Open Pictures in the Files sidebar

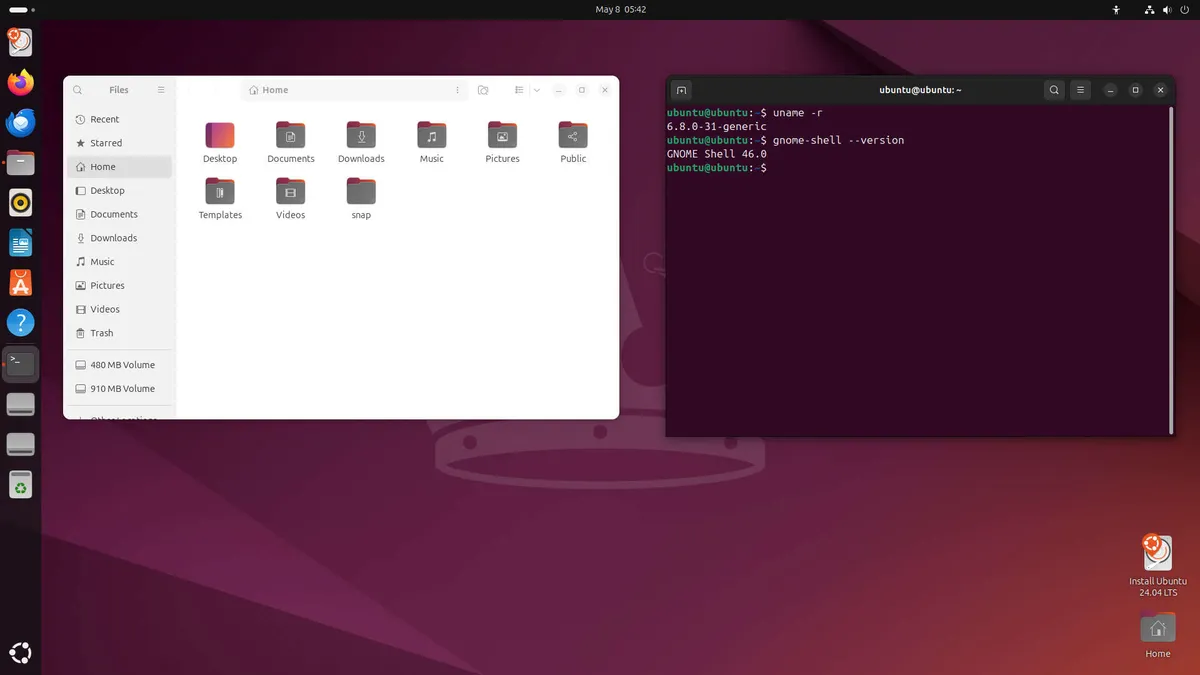tap(120, 286)
